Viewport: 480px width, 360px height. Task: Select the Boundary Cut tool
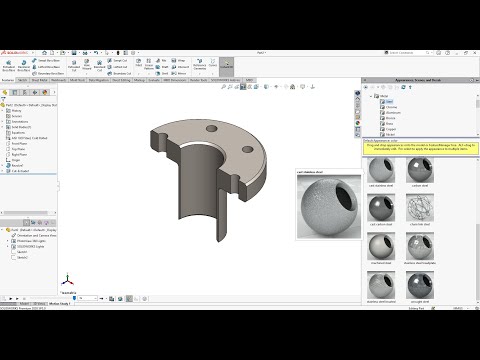click(x=119, y=73)
